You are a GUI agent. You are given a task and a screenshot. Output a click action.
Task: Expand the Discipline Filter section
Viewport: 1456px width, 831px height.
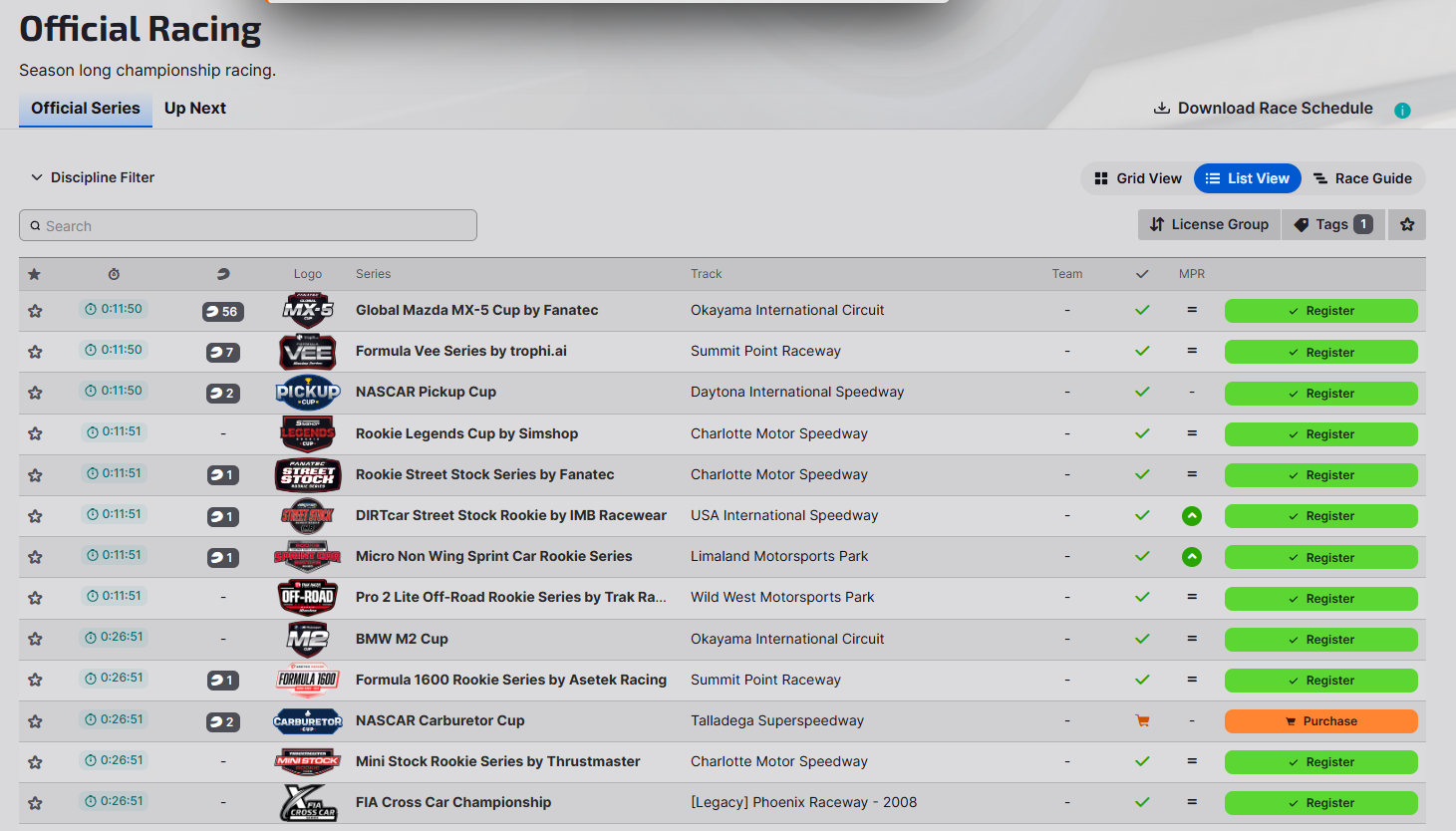93,177
